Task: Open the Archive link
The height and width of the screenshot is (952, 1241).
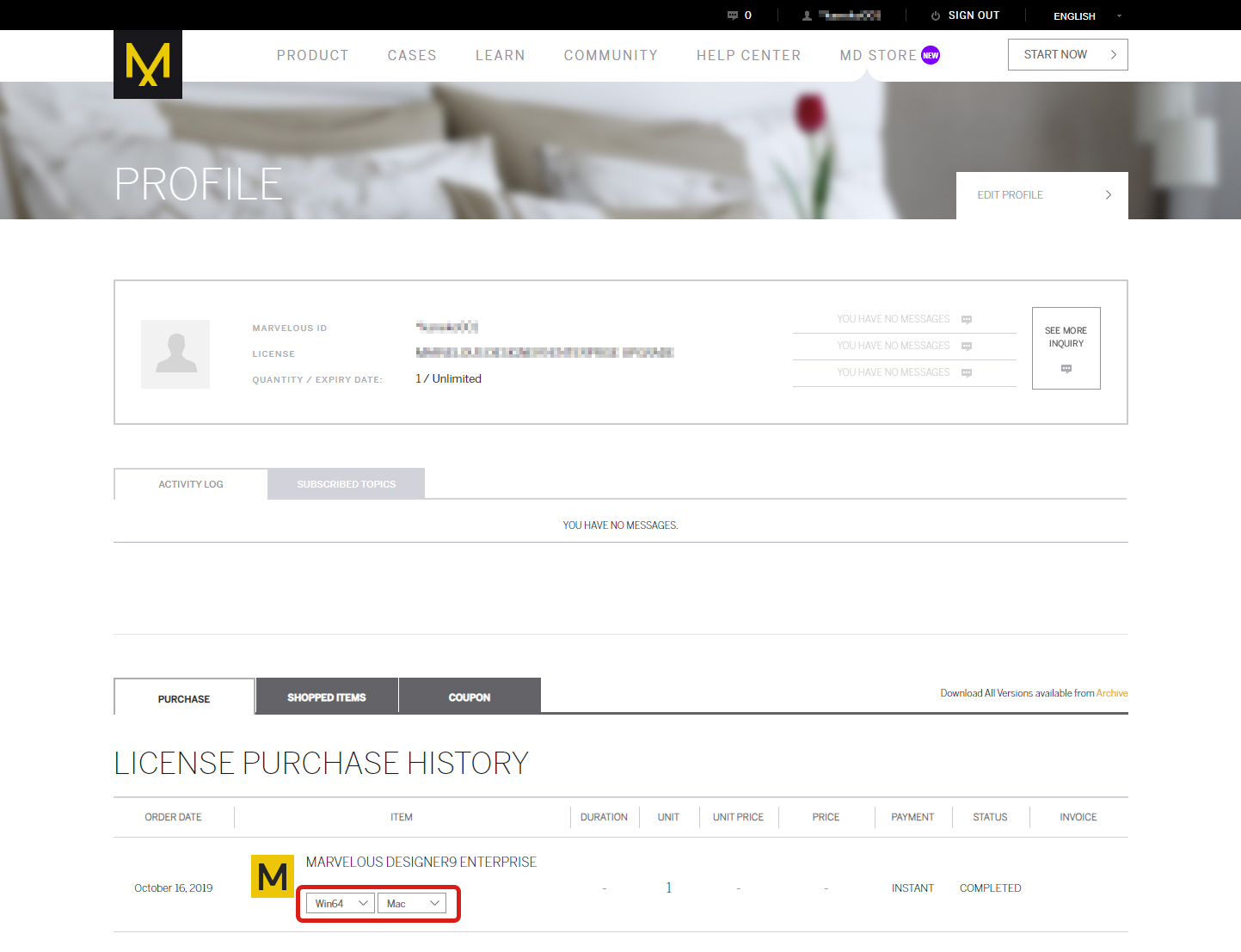Action: click(x=1112, y=693)
